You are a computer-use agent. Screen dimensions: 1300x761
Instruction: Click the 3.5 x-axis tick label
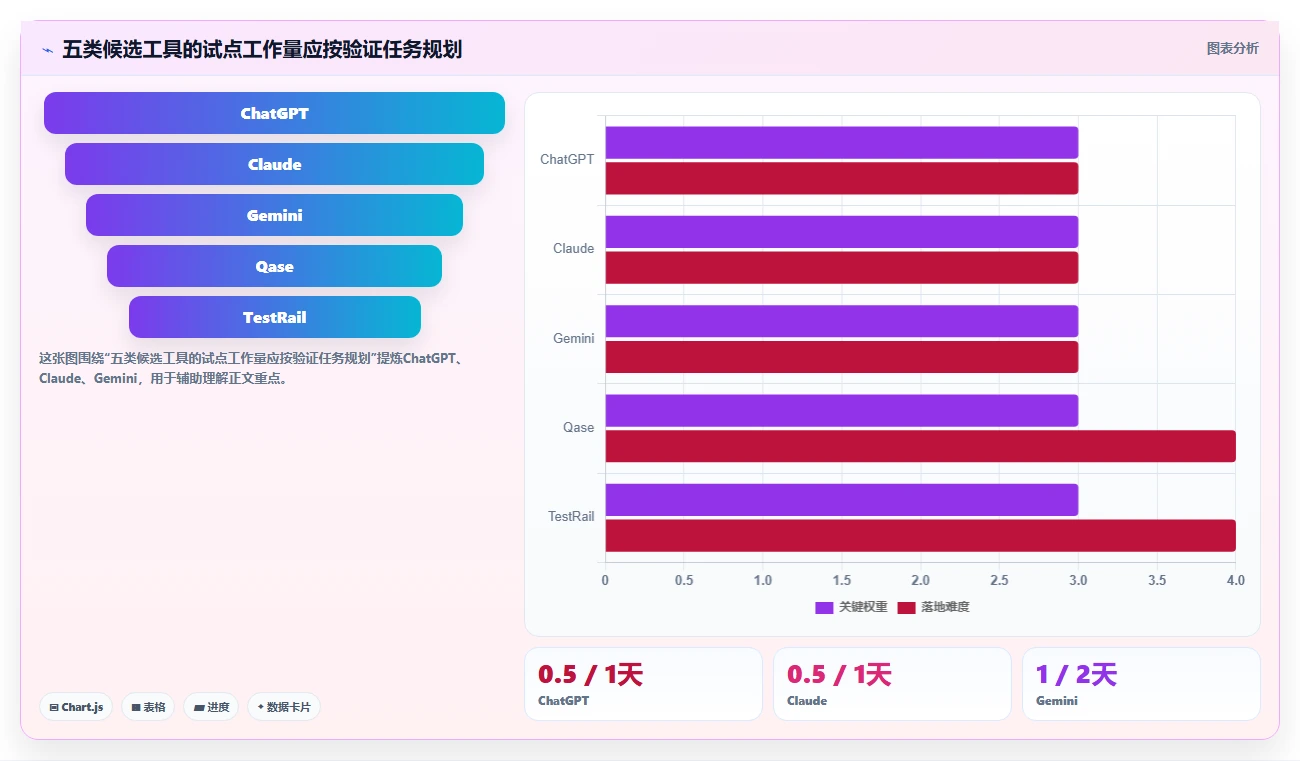point(1157,580)
